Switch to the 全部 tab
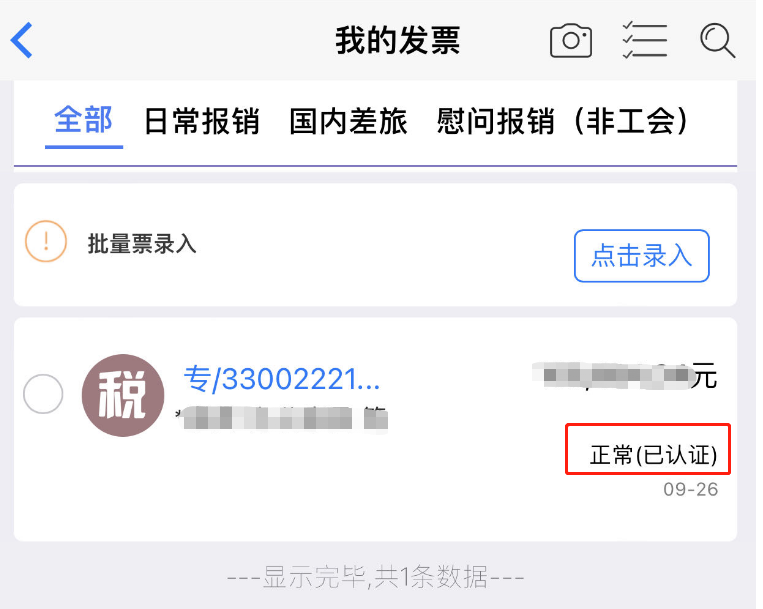Viewport: 763px width, 609px height. pos(84,120)
